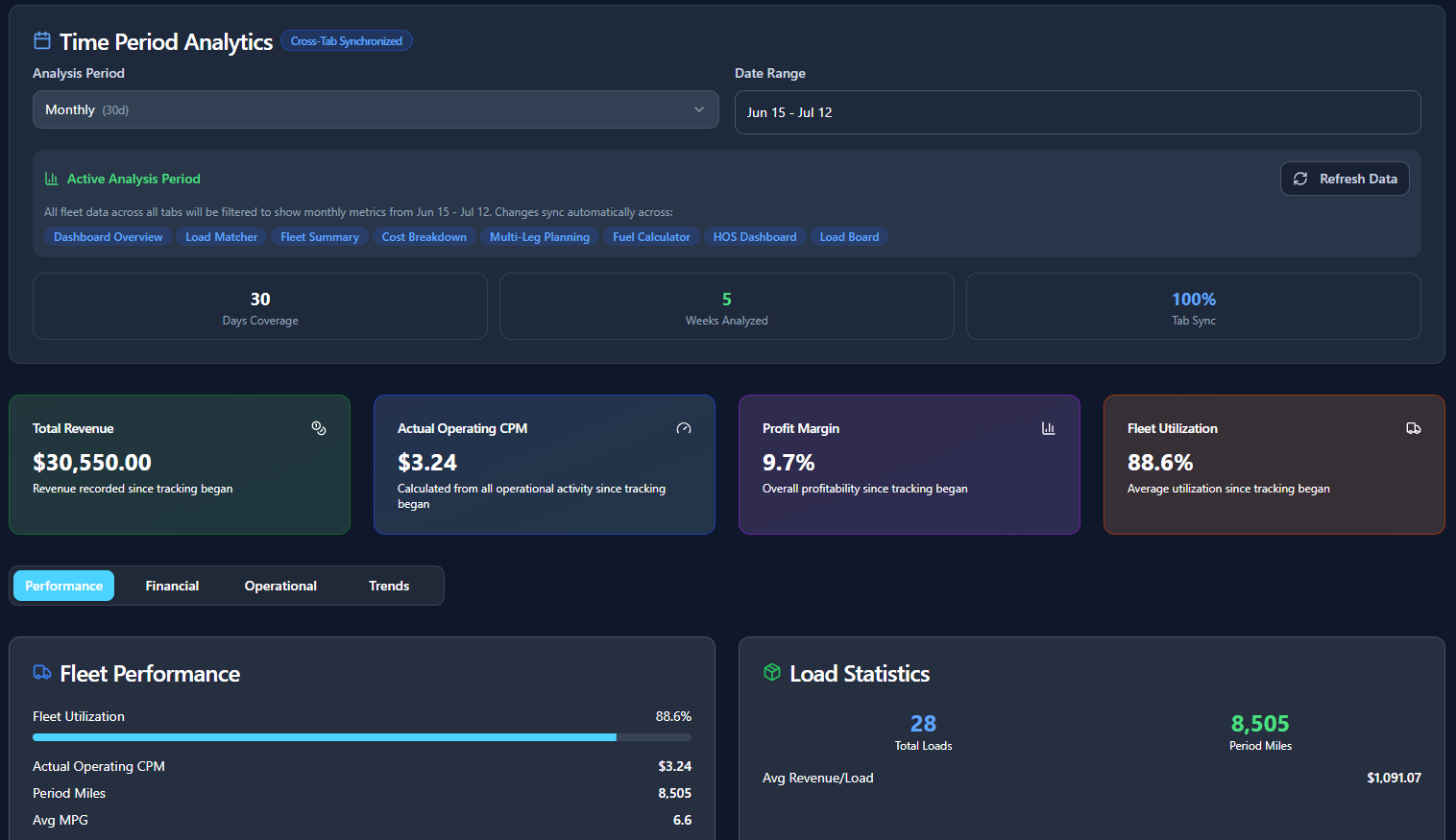Click the Refresh Data button

pos(1345,179)
